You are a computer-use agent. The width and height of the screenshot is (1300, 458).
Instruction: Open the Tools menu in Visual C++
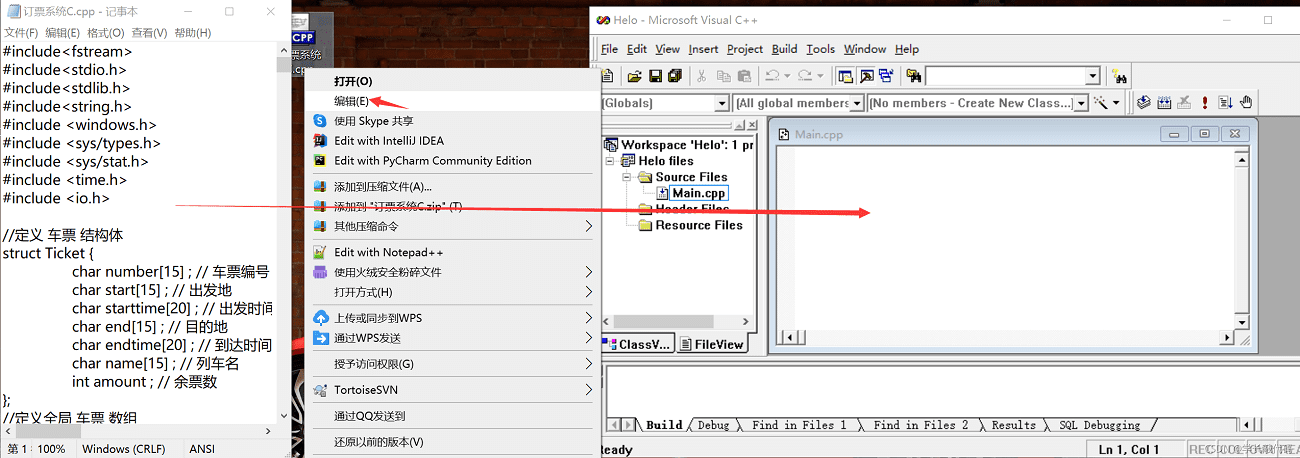pos(821,49)
